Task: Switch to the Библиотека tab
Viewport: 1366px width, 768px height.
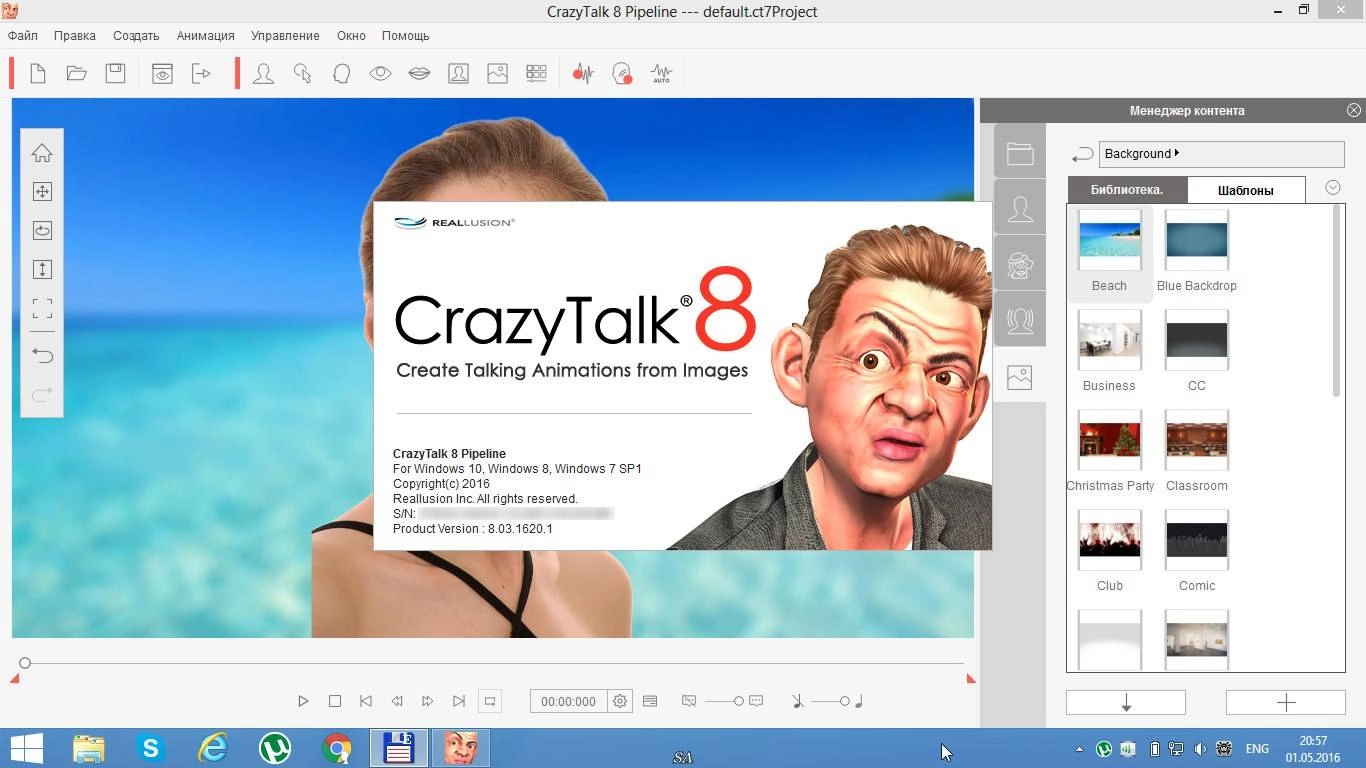Action: pos(1128,190)
